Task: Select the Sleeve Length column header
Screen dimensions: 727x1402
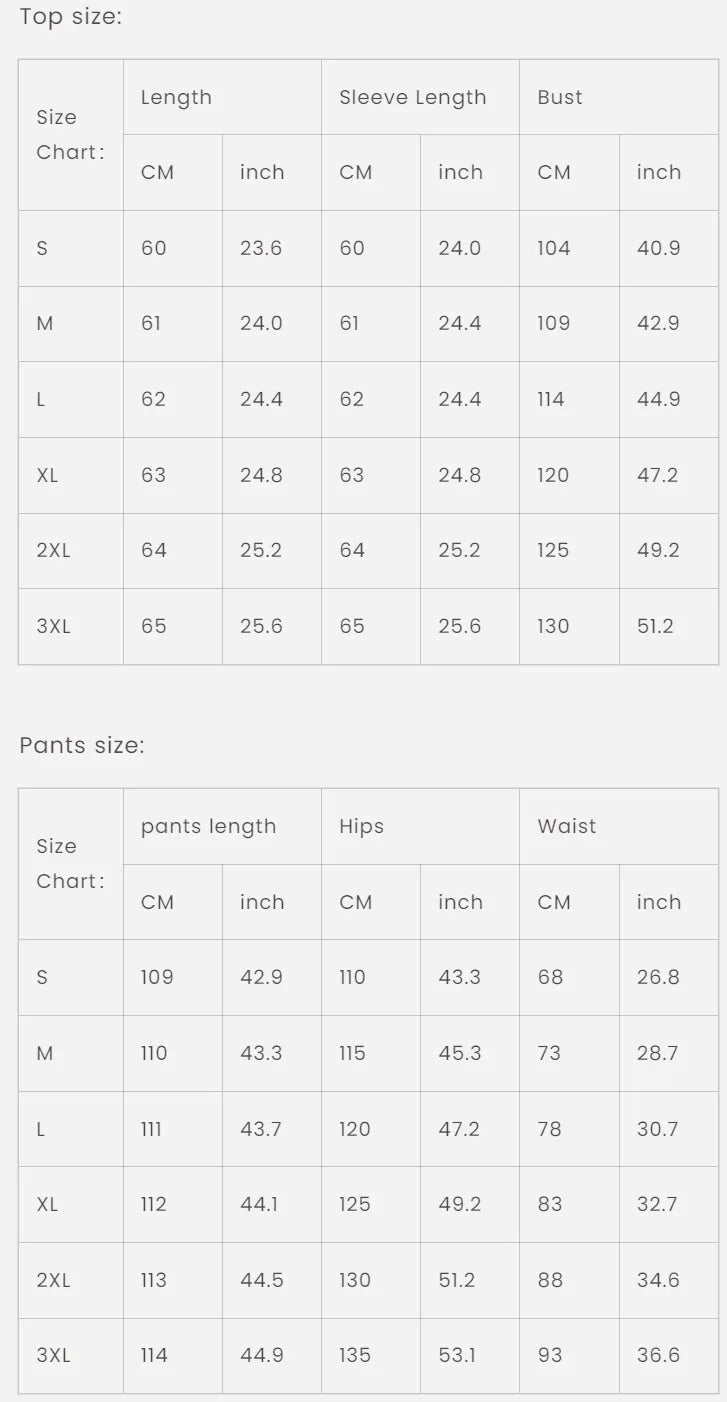Action: 412,97
